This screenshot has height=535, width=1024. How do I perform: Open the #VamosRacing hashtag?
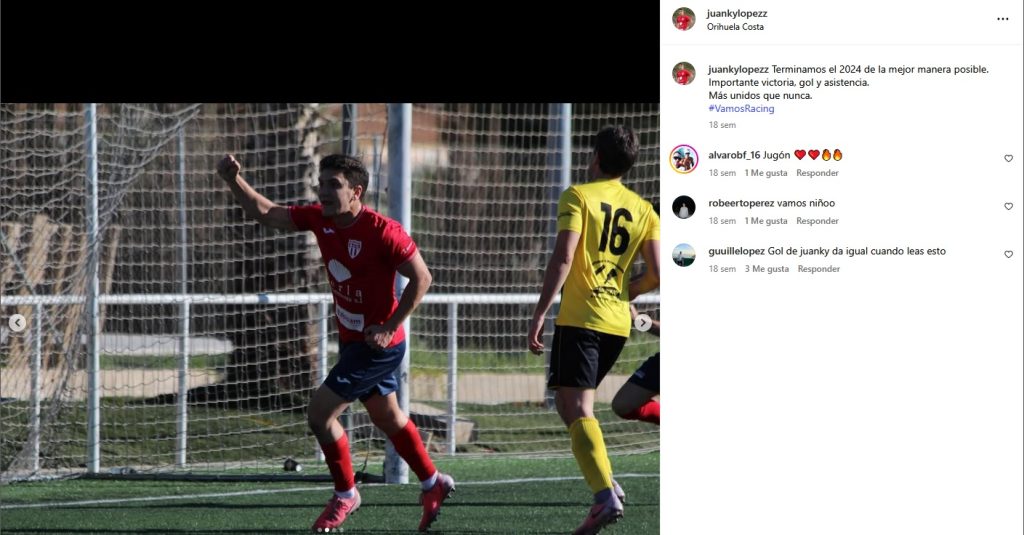click(741, 108)
